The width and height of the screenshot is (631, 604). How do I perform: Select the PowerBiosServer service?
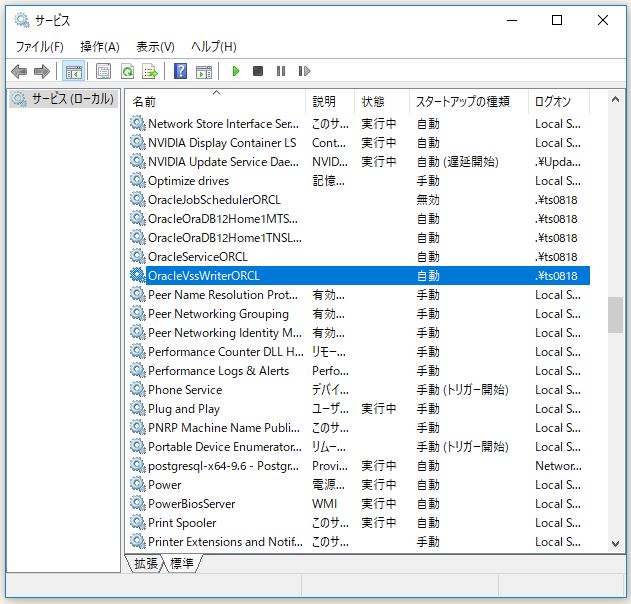359,504
